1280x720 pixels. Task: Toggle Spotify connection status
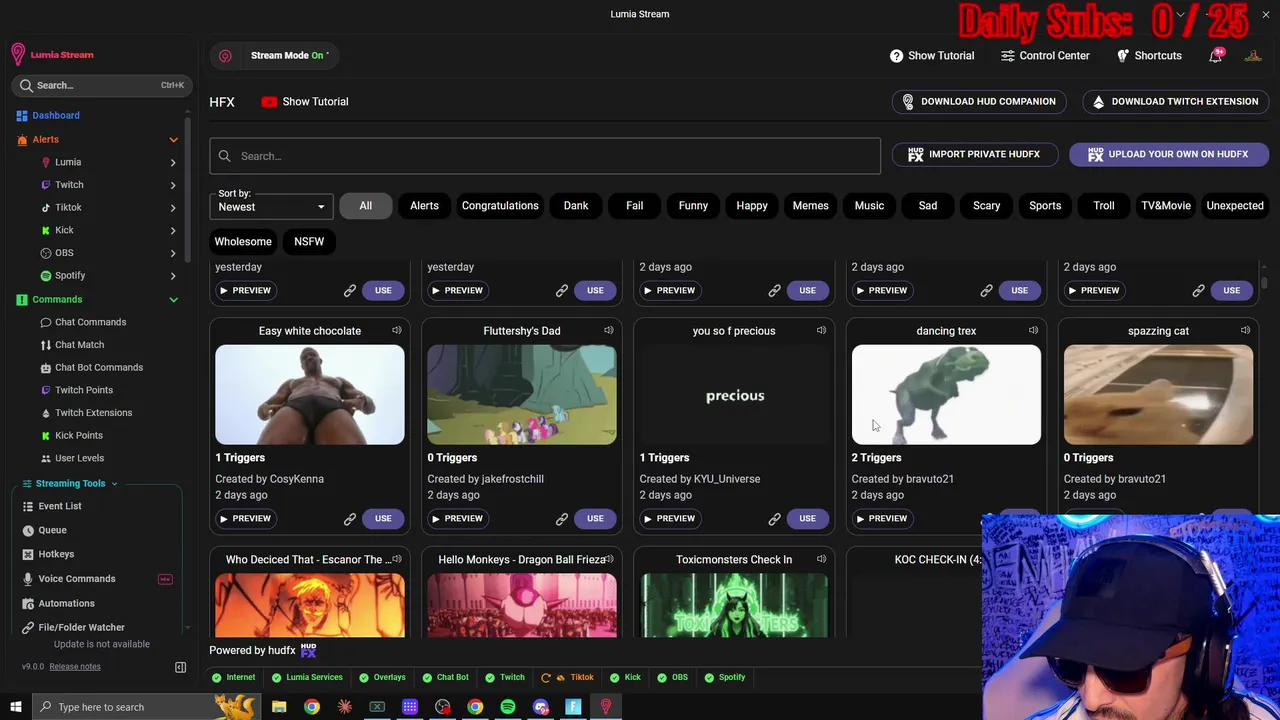click(x=724, y=677)
